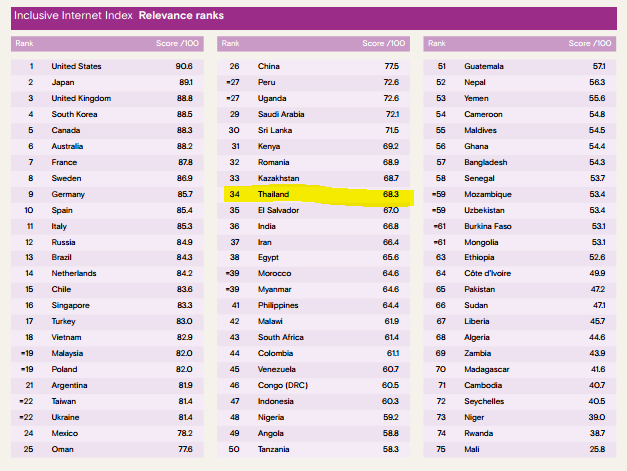
Task: Click the Seychelles row name
Action: [484, 401]
